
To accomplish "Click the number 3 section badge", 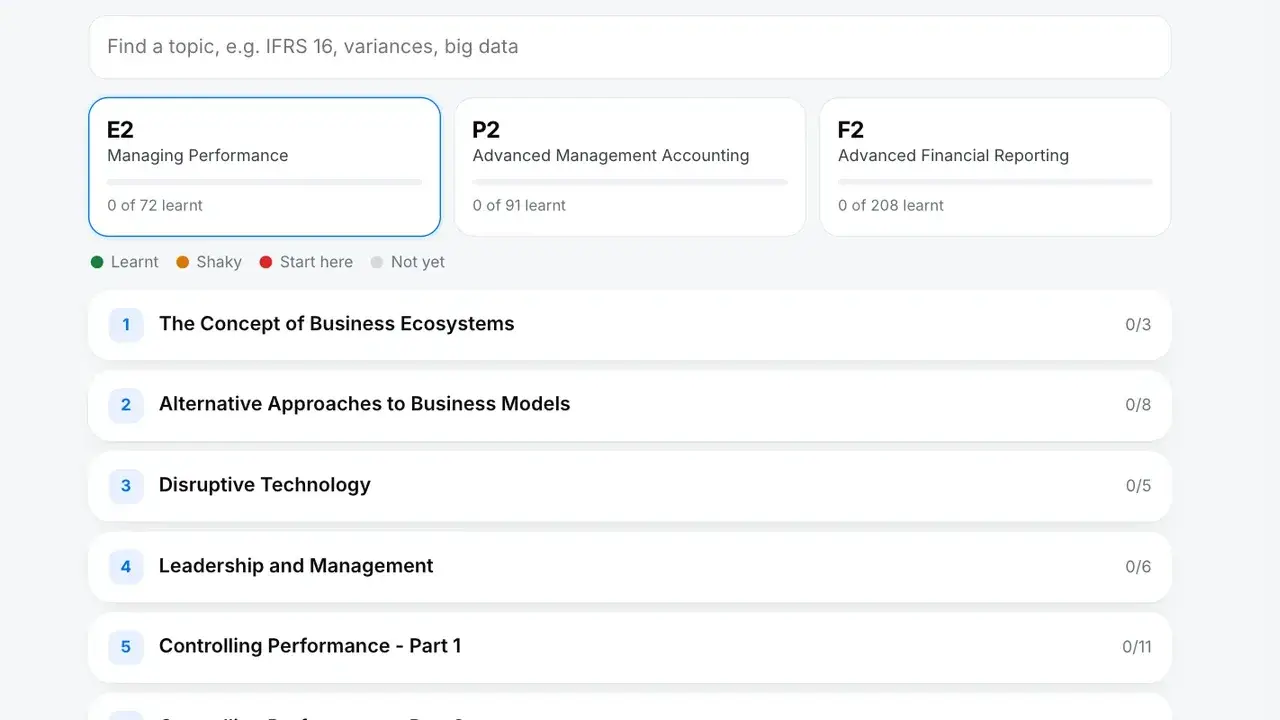I will 126,485.
